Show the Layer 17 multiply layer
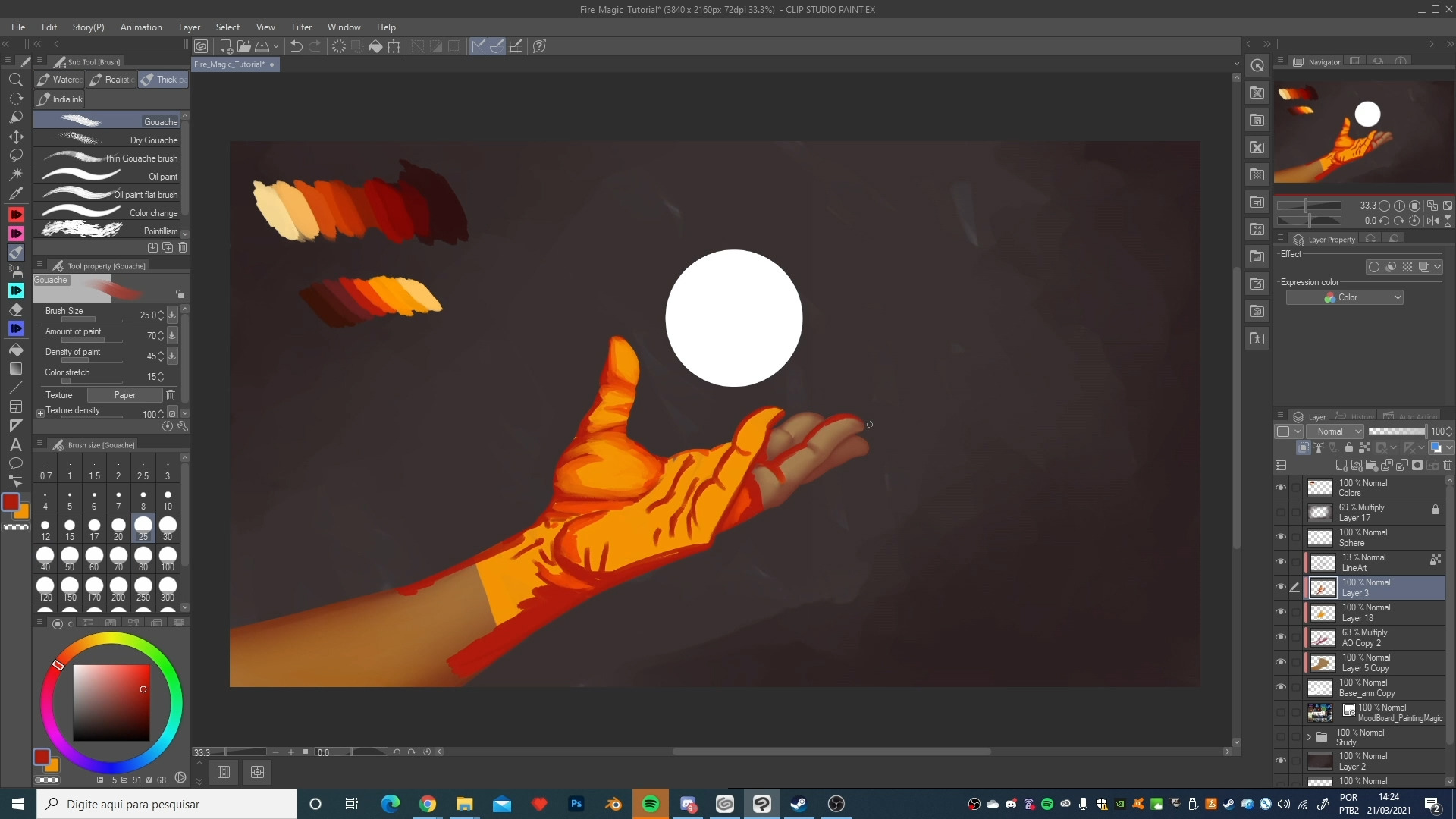 pyautogui.click(x=1281, y=513)
